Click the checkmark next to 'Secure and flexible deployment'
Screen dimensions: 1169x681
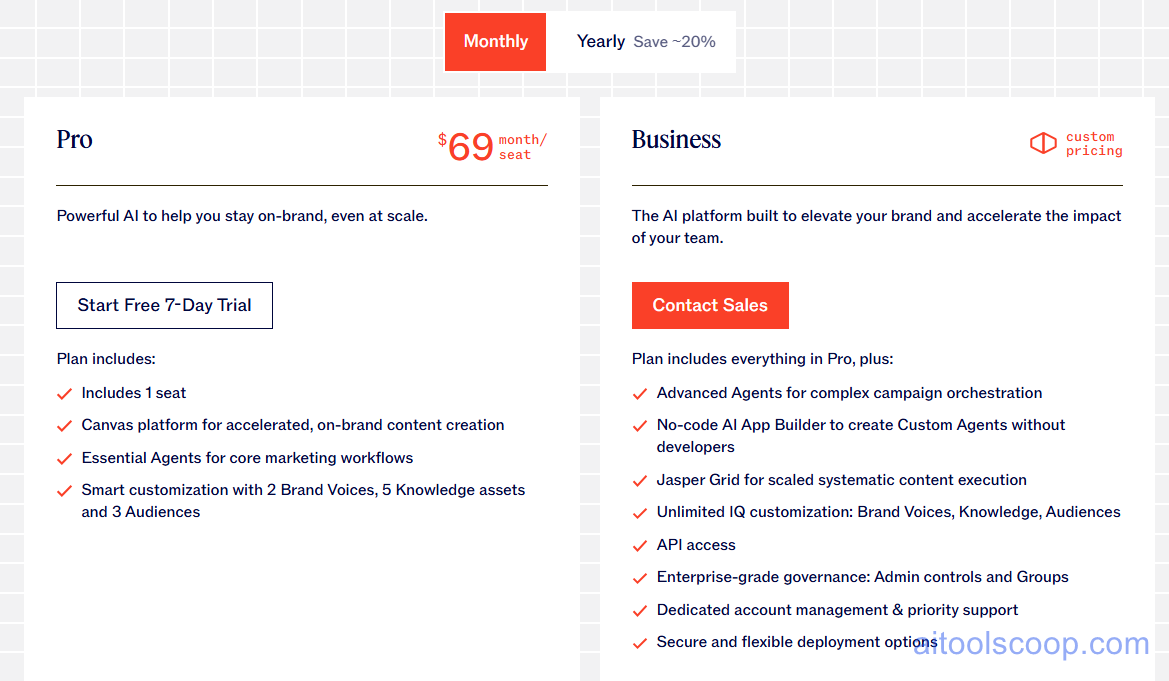[640, 642]
